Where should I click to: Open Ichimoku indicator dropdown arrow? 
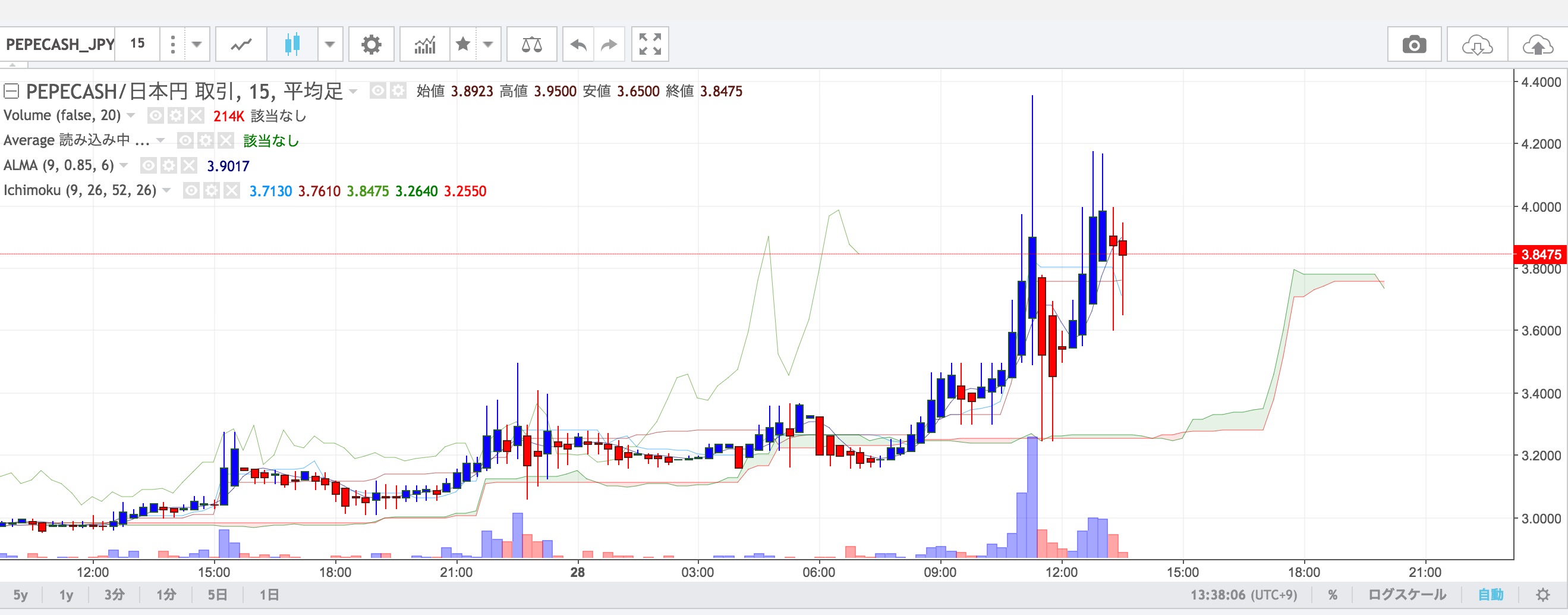click(x=167, y=191)
